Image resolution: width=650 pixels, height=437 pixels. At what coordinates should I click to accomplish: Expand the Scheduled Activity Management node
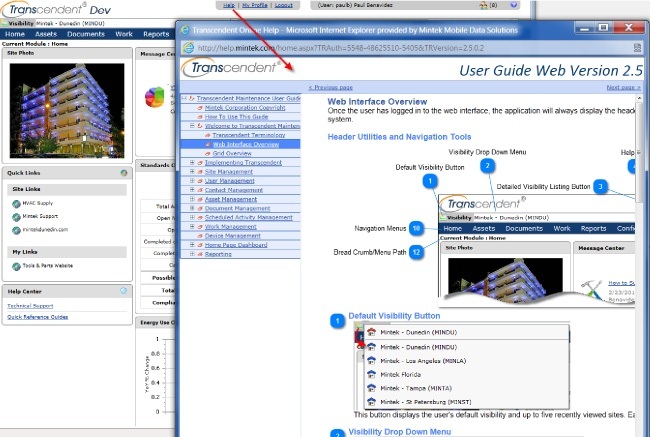[192, 217]
